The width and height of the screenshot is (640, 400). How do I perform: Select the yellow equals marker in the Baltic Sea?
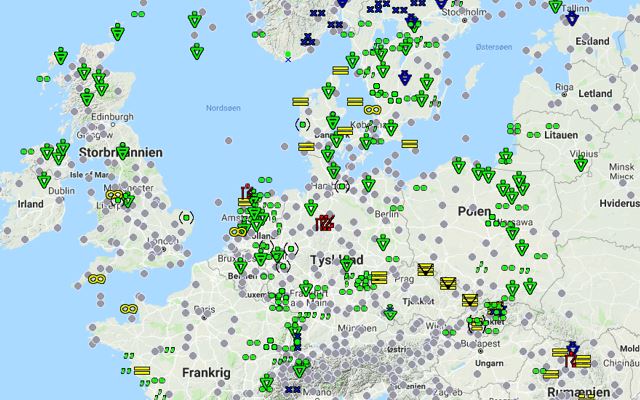click(x=409, y=144)
